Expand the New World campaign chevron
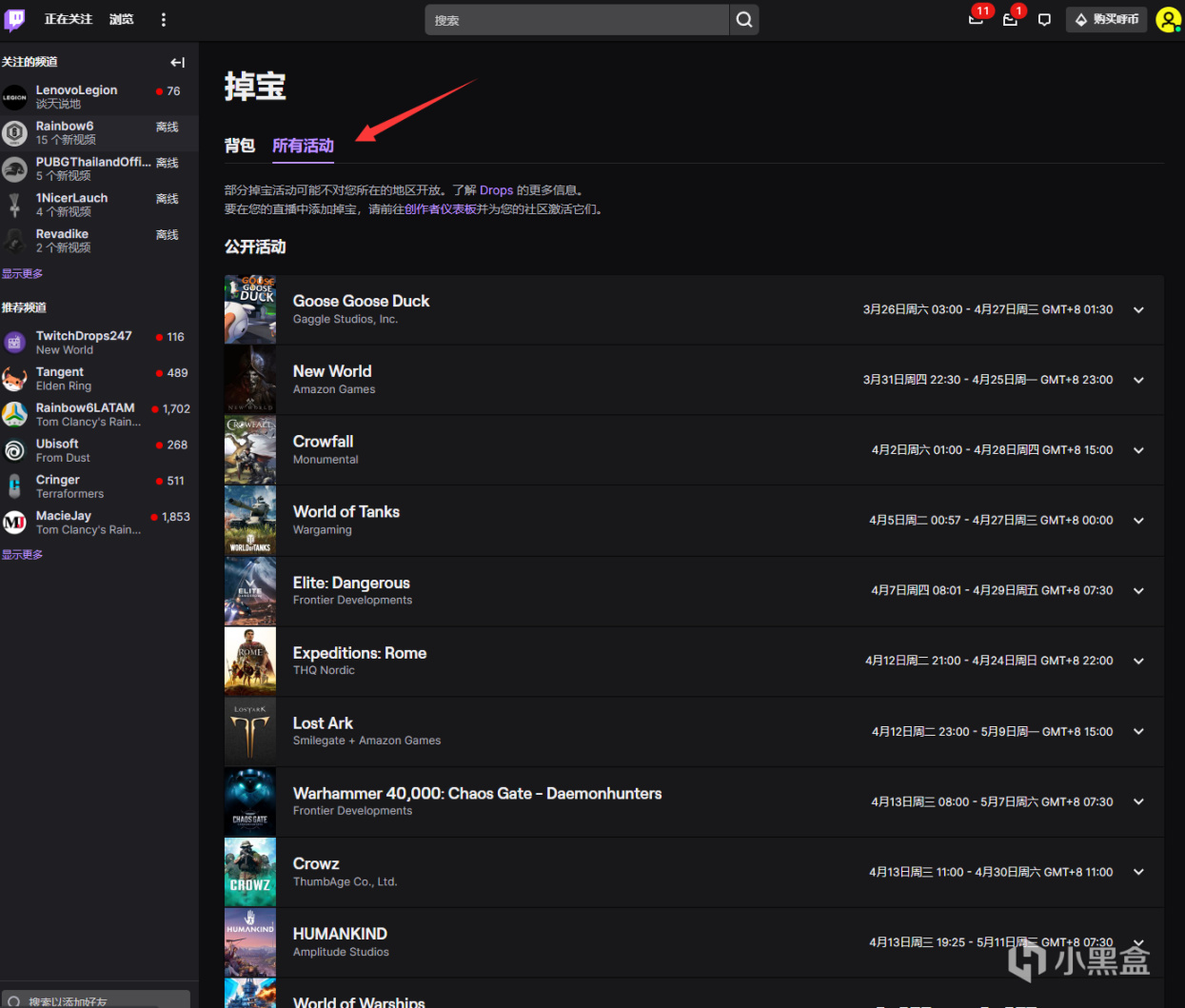 pos(1138,381)
